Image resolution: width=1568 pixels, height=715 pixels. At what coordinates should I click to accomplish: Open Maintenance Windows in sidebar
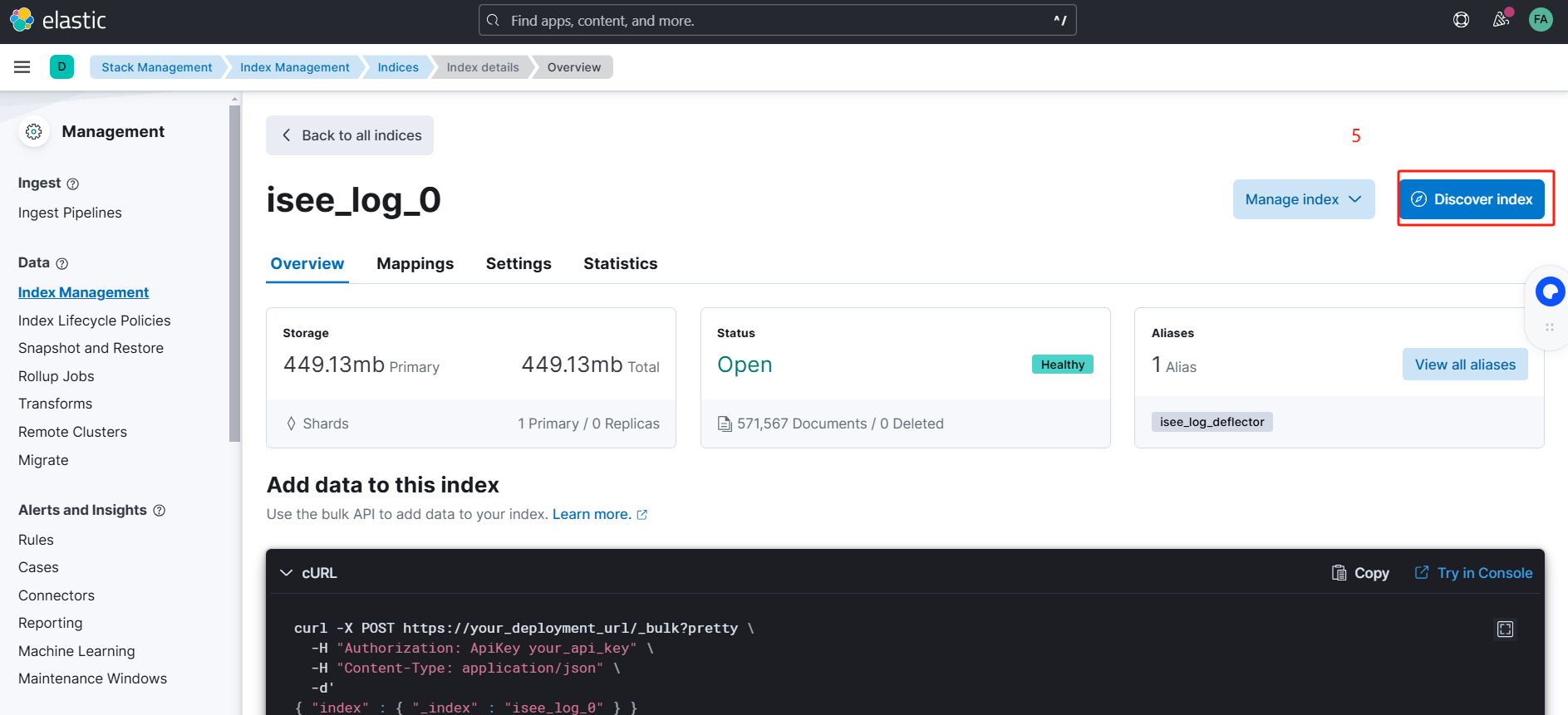click(92, 678)
